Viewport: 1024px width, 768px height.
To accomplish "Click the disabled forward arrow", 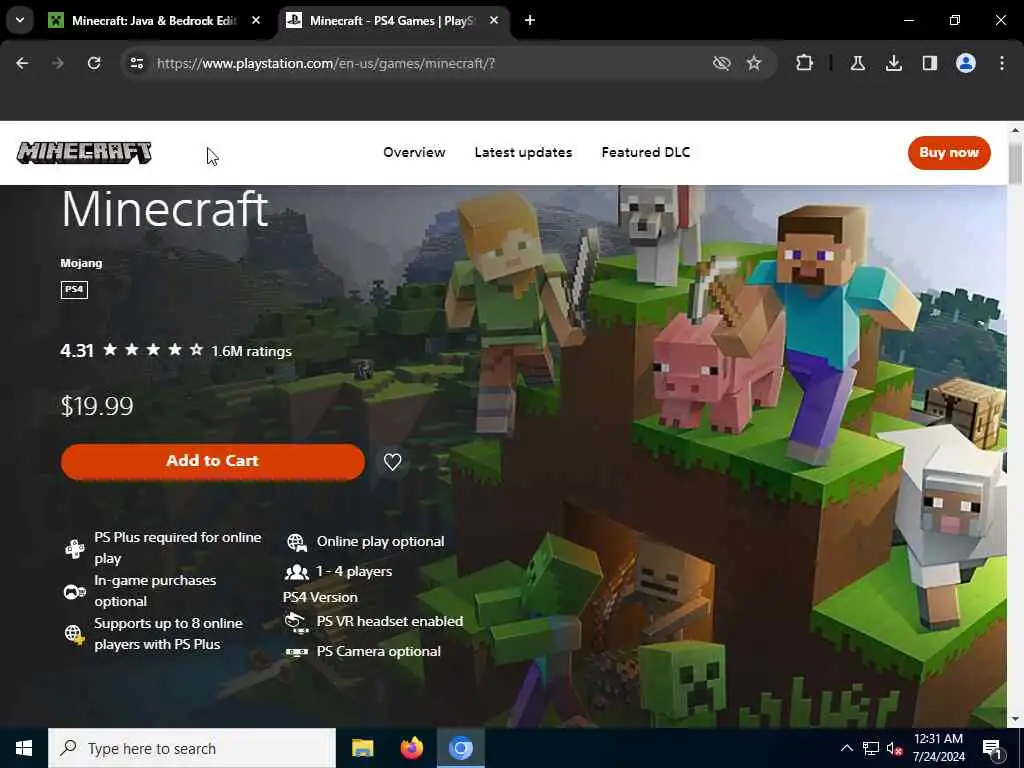I will [58, 63].
